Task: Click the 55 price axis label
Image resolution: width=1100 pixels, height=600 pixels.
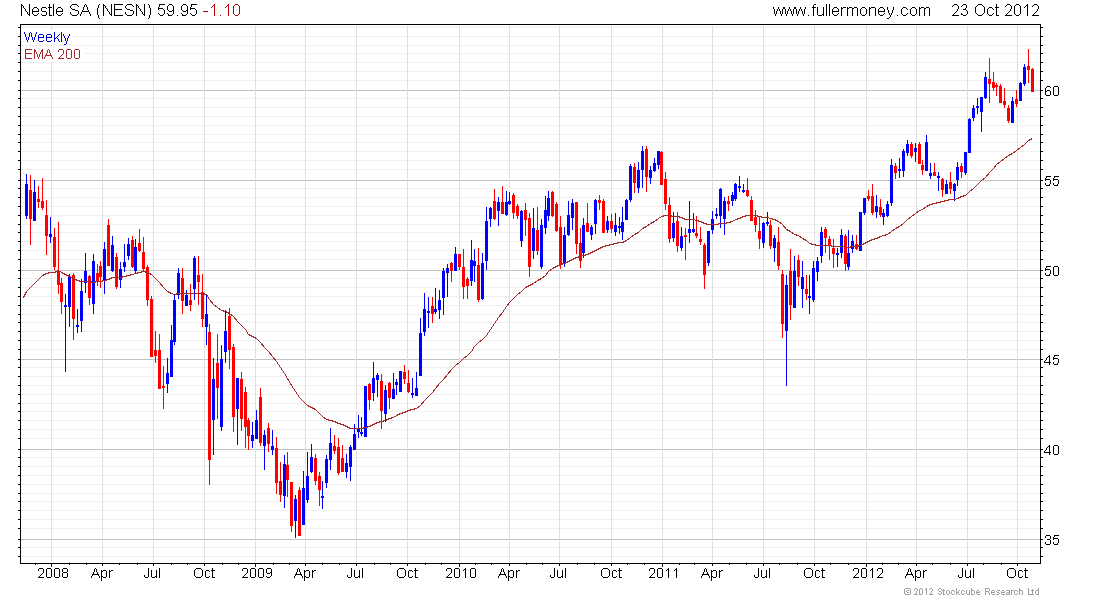Action: pos(1052,181)
